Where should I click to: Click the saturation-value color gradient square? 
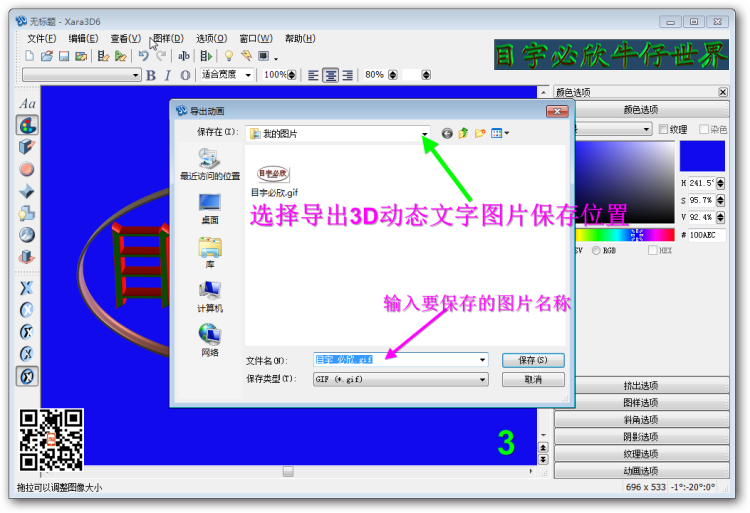pos(624,182)
